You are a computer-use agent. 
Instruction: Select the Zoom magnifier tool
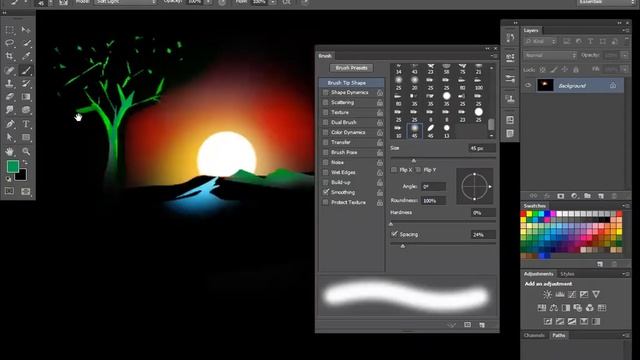[x=26, y=151]
